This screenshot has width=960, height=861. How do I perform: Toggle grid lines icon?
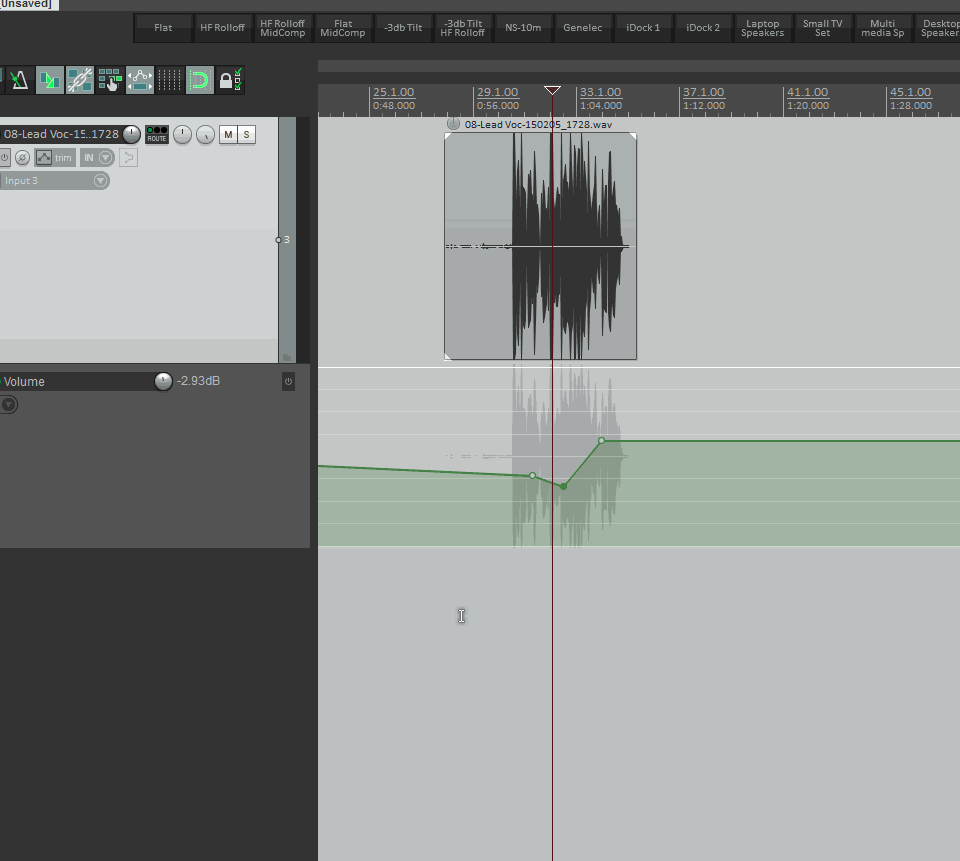(170, 80)
